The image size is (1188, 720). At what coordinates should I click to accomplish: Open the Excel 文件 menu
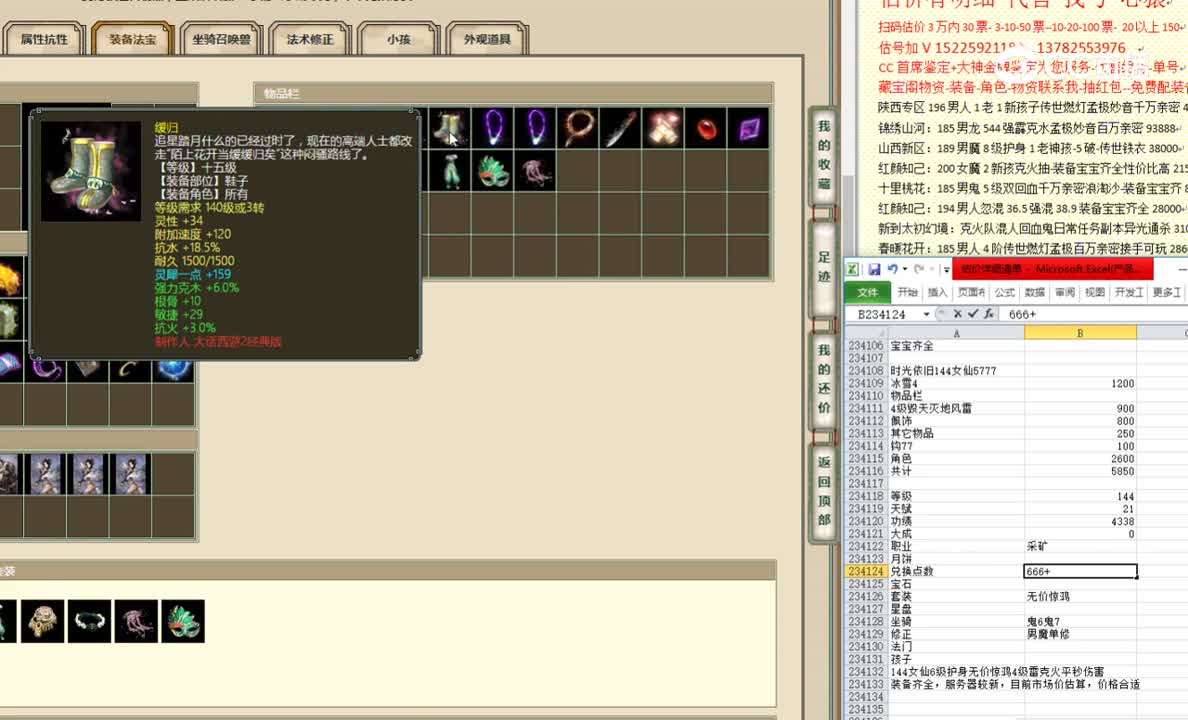tap(868, 293)
